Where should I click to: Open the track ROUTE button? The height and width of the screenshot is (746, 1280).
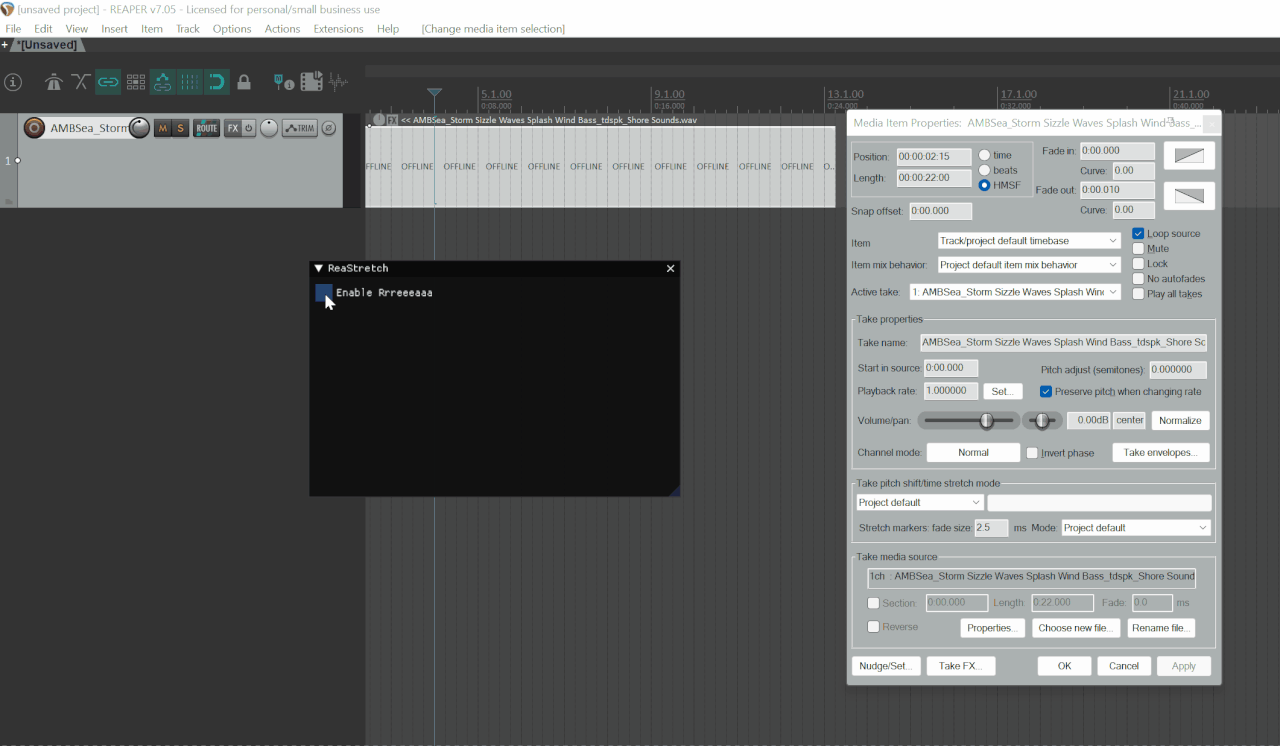[x=206, y=128]
